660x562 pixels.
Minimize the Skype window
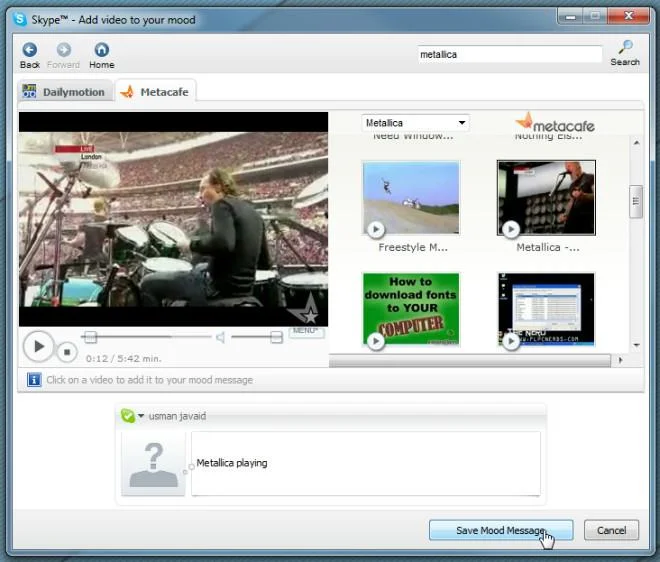click(571, 16)
